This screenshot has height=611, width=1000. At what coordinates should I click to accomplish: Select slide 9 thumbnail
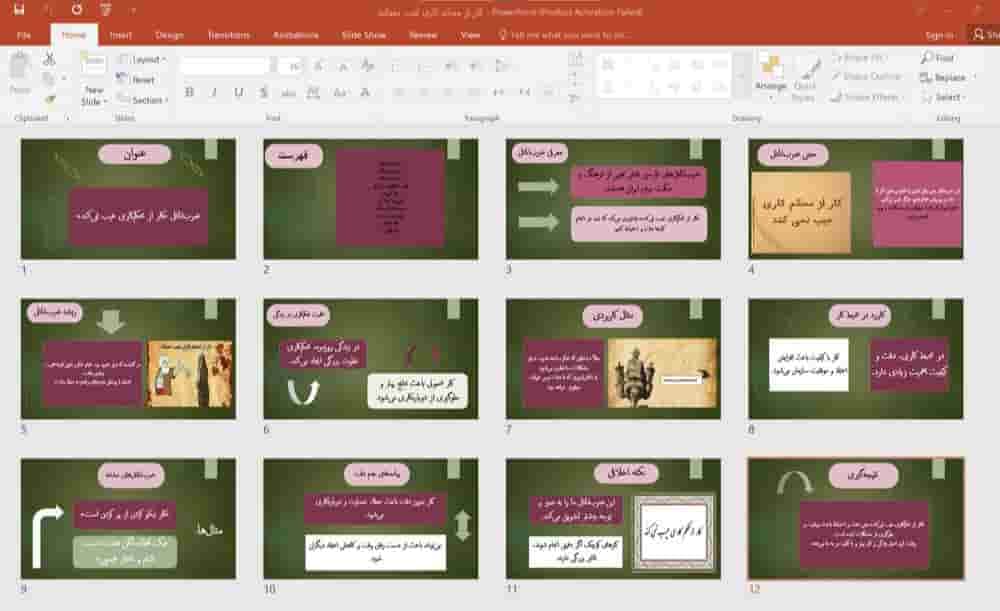point(128,518)
